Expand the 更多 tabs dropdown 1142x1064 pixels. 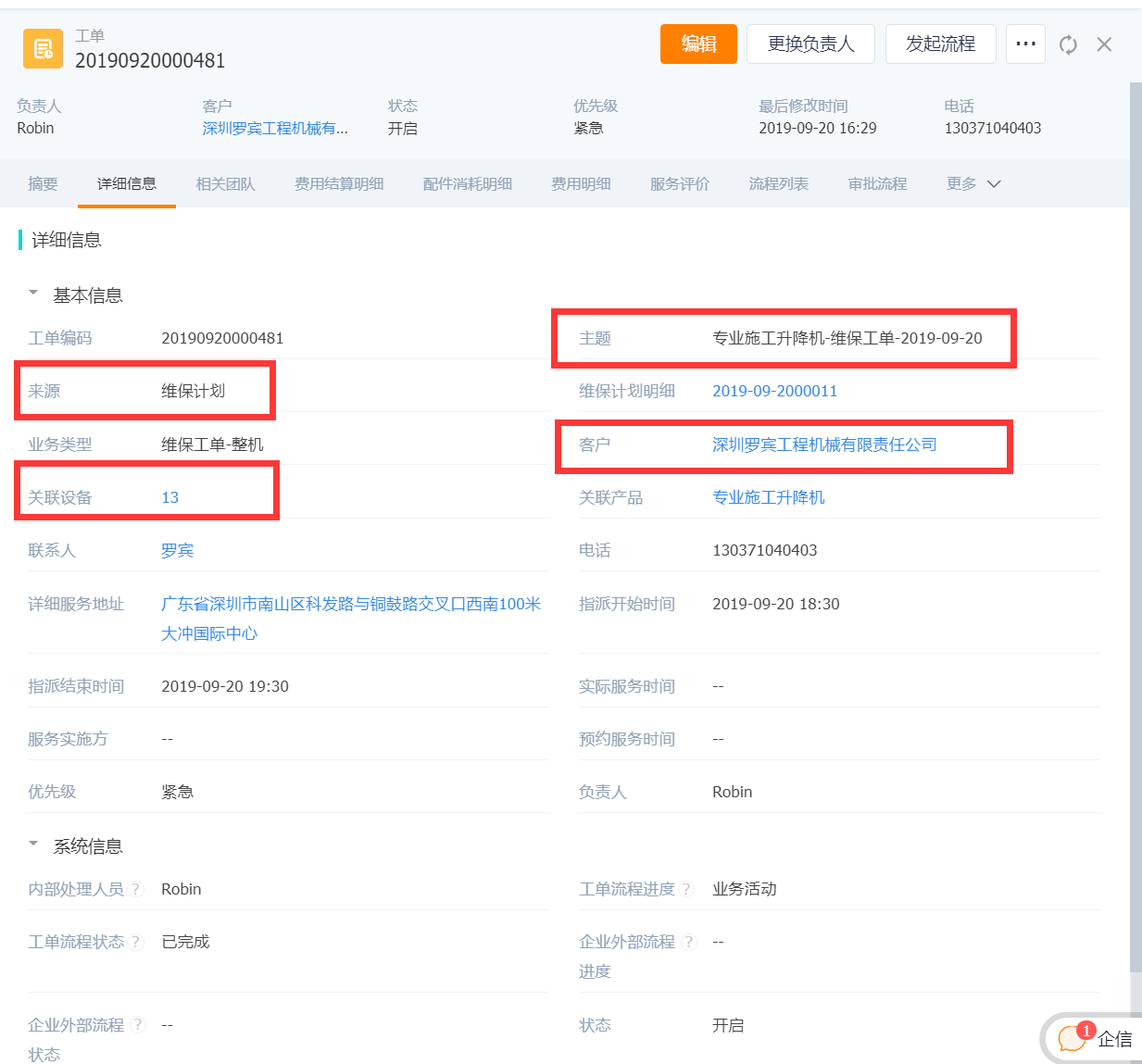(973, 183)
